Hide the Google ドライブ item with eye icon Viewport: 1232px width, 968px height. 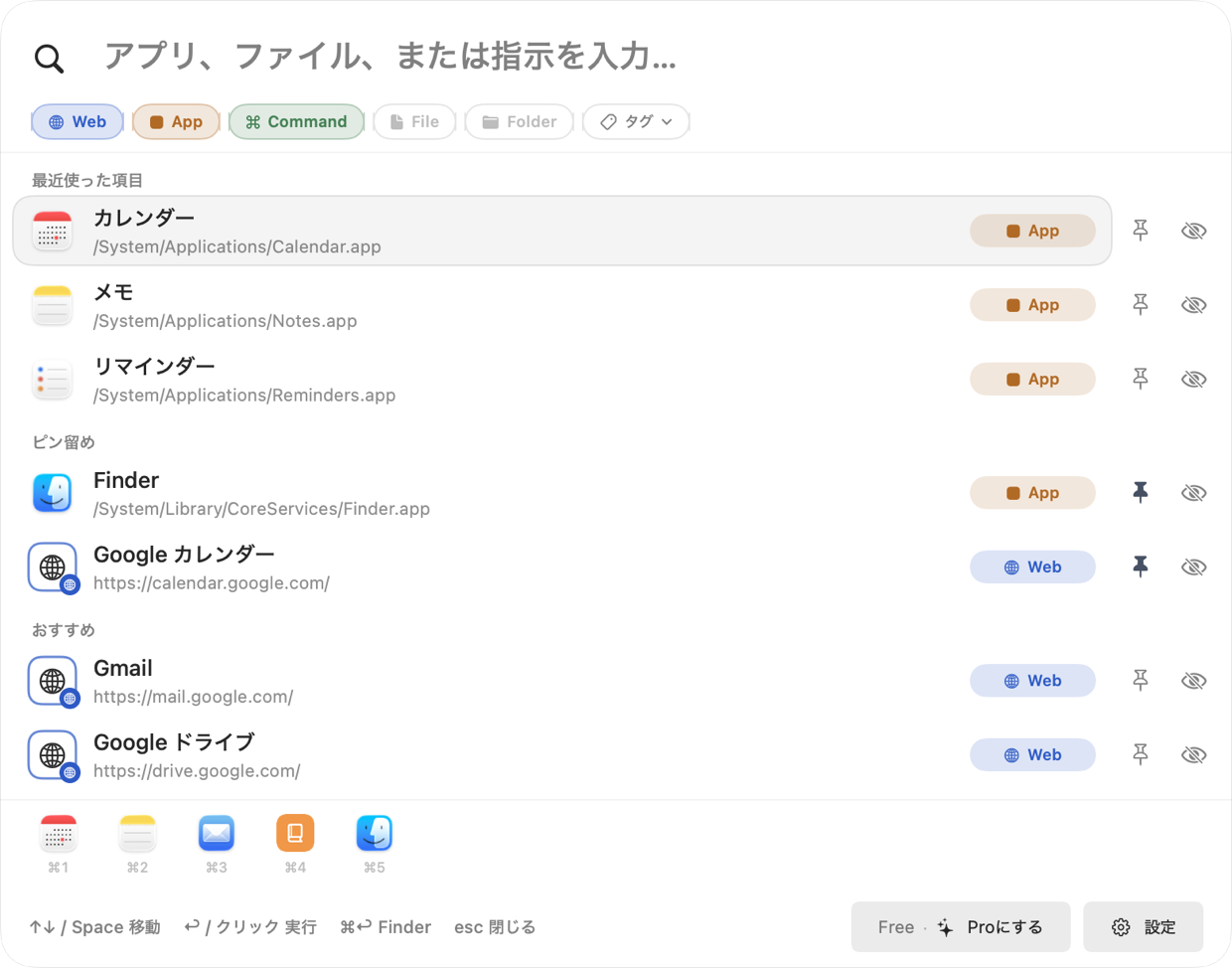pyautogui.click(x=1193, y=755)
